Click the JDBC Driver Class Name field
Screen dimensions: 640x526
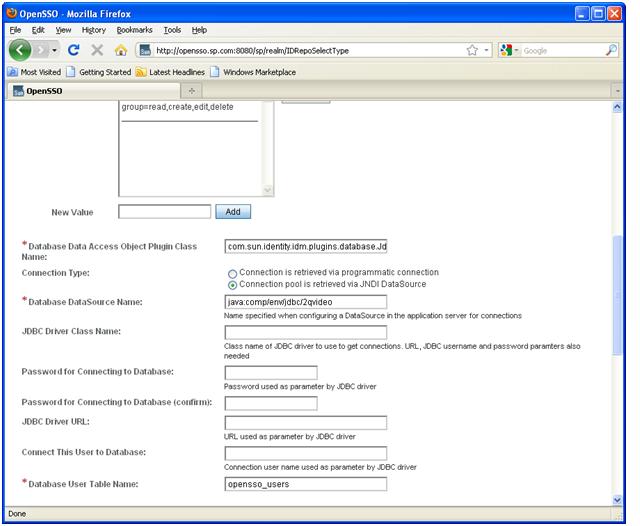tap(306, 332)
